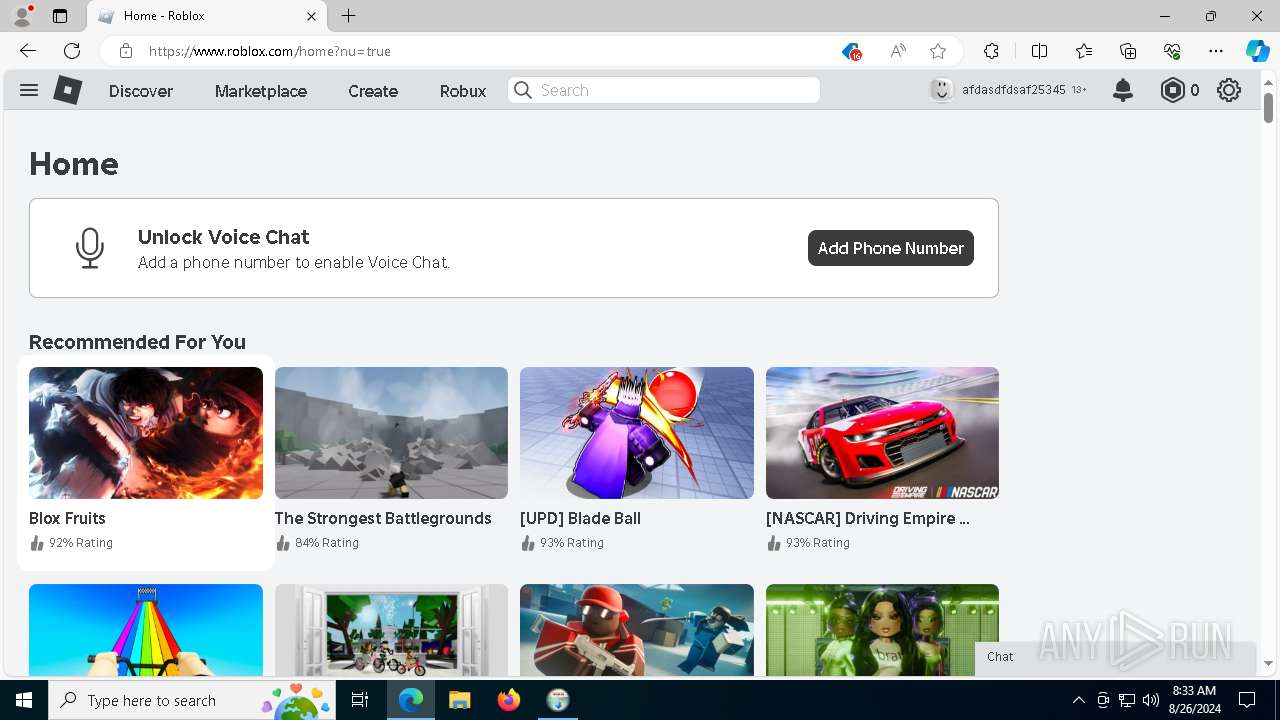
Task: Click the Roblox search field
Action: pos(664,90)
